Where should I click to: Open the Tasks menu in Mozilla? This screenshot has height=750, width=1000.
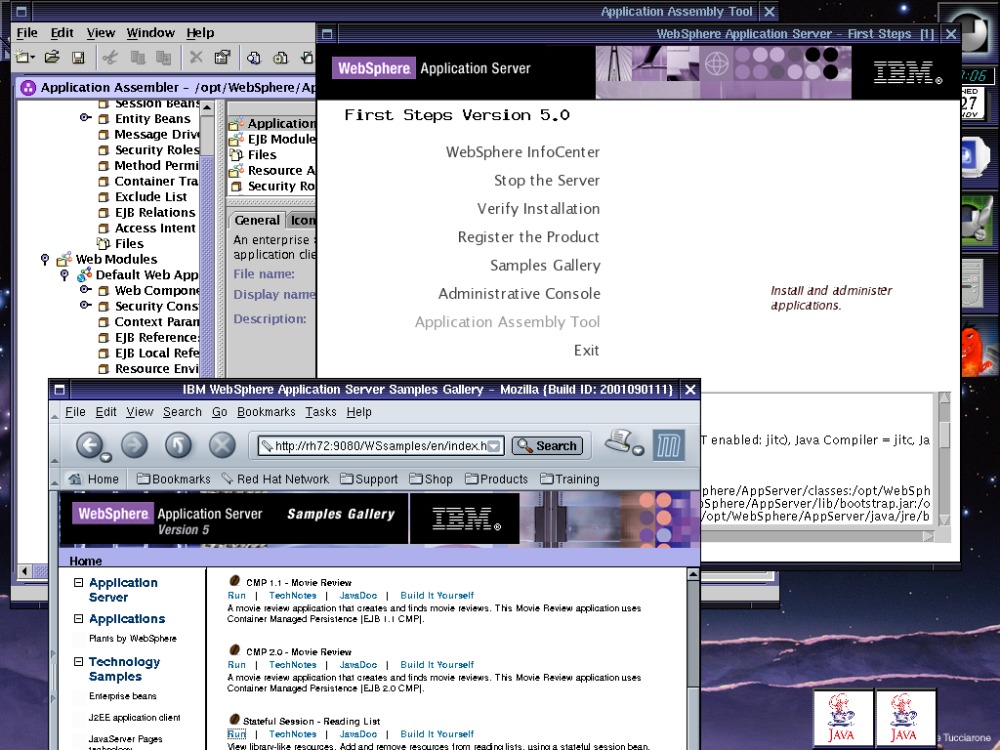click(321, 412)
